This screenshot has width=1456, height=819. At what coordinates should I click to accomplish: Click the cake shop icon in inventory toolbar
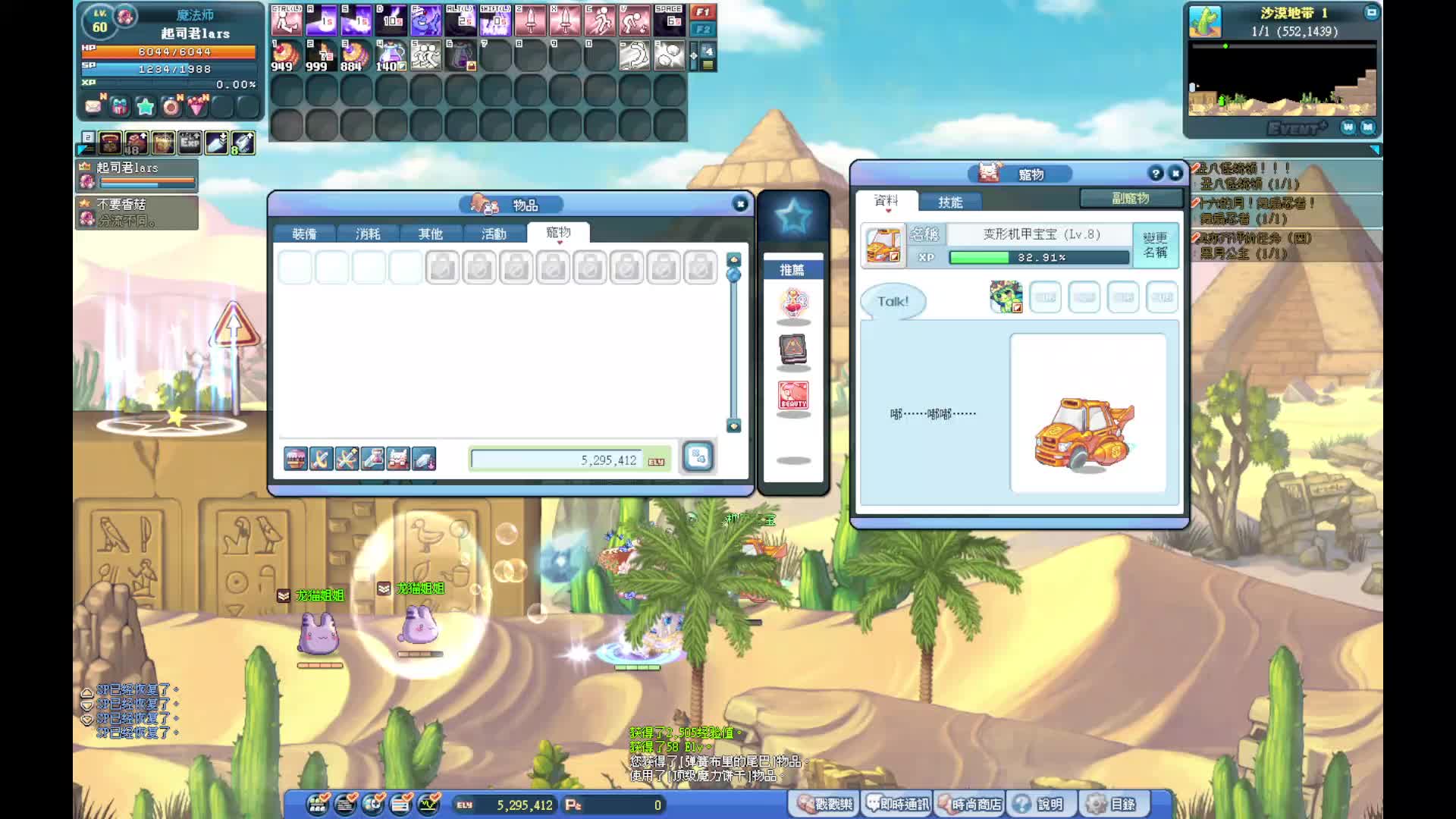click(x=296, y=459)
